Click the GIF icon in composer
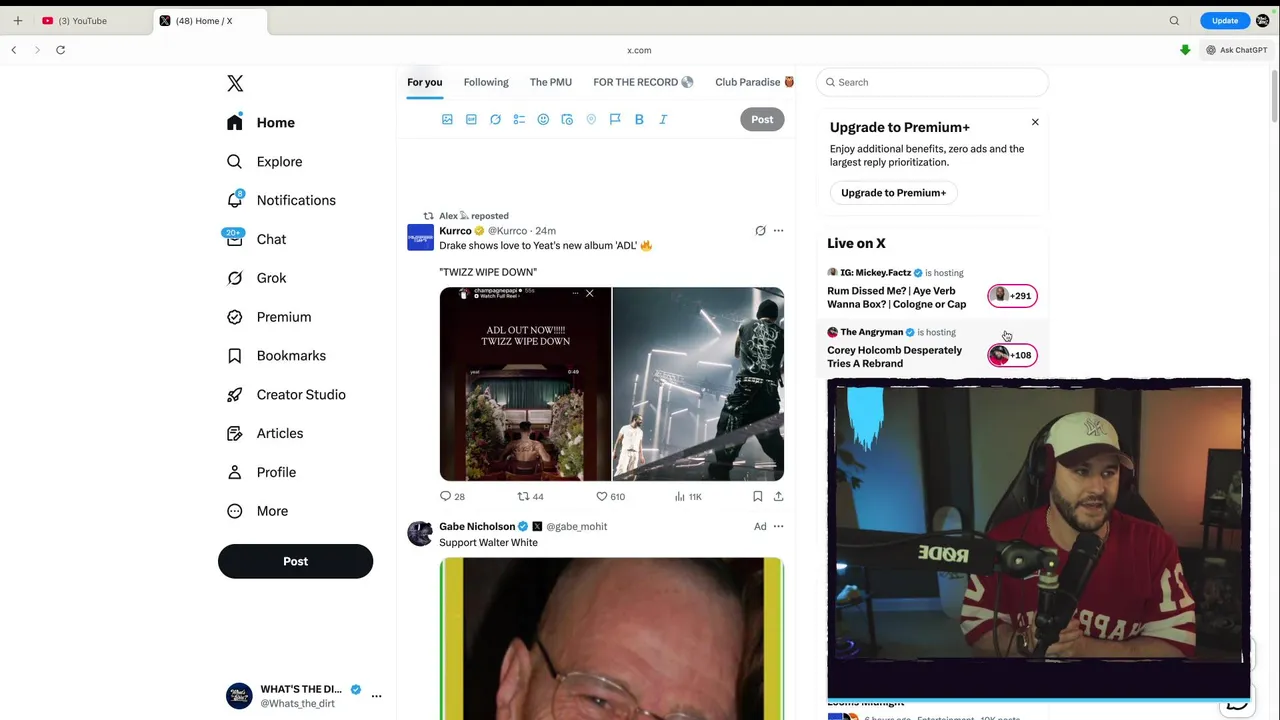Image resolution: width=1280 pixels, height=720 pixels. click(x=471, y=119)
